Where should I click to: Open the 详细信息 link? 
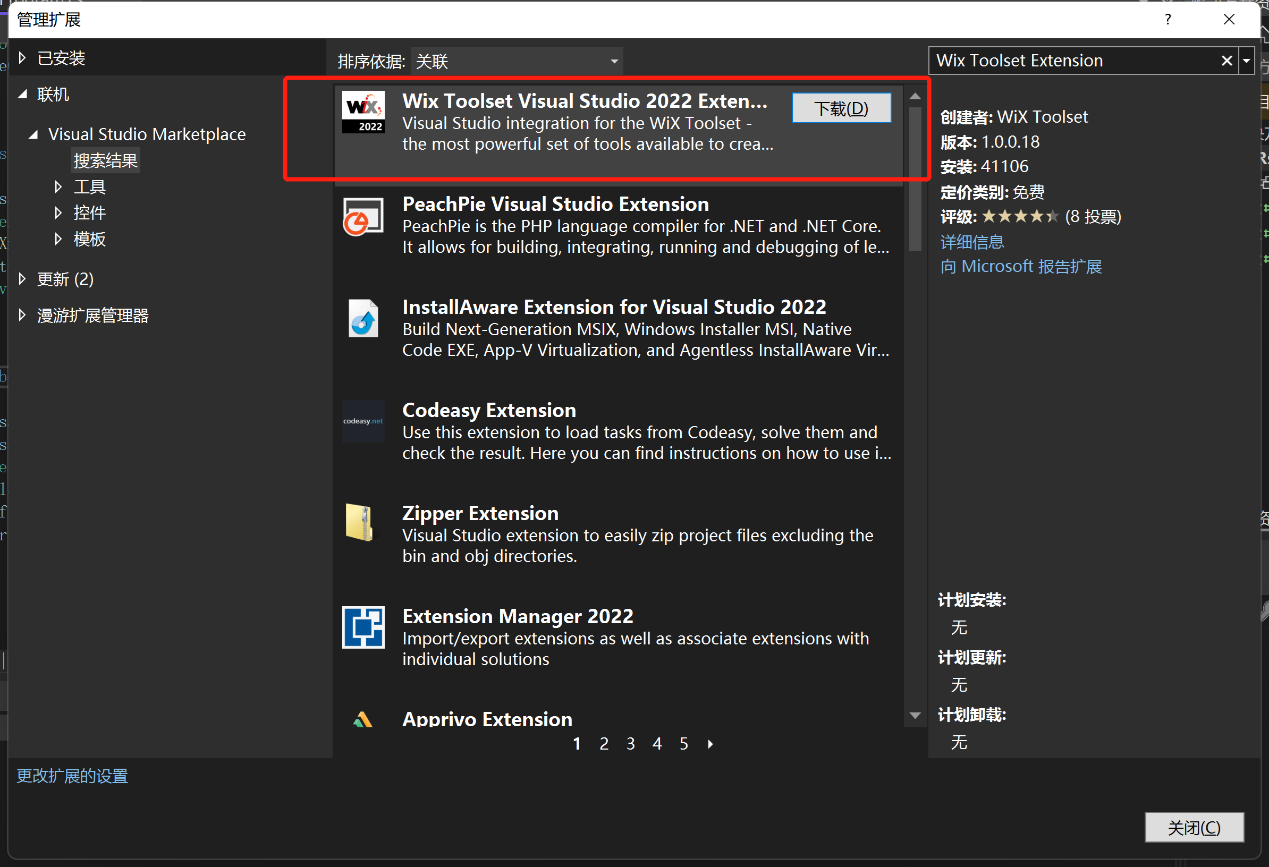(971, 241)
